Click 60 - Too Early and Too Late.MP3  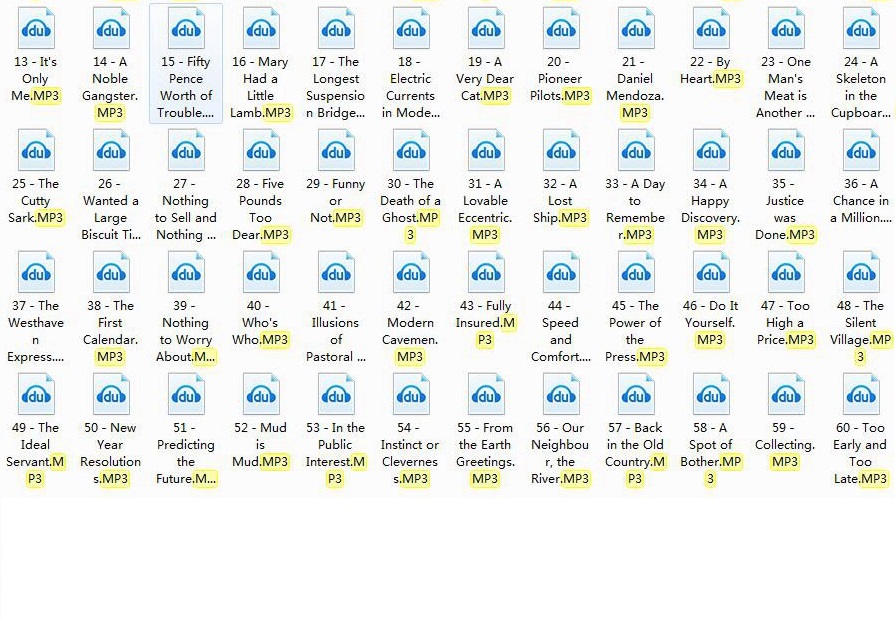tap(861, 395)
